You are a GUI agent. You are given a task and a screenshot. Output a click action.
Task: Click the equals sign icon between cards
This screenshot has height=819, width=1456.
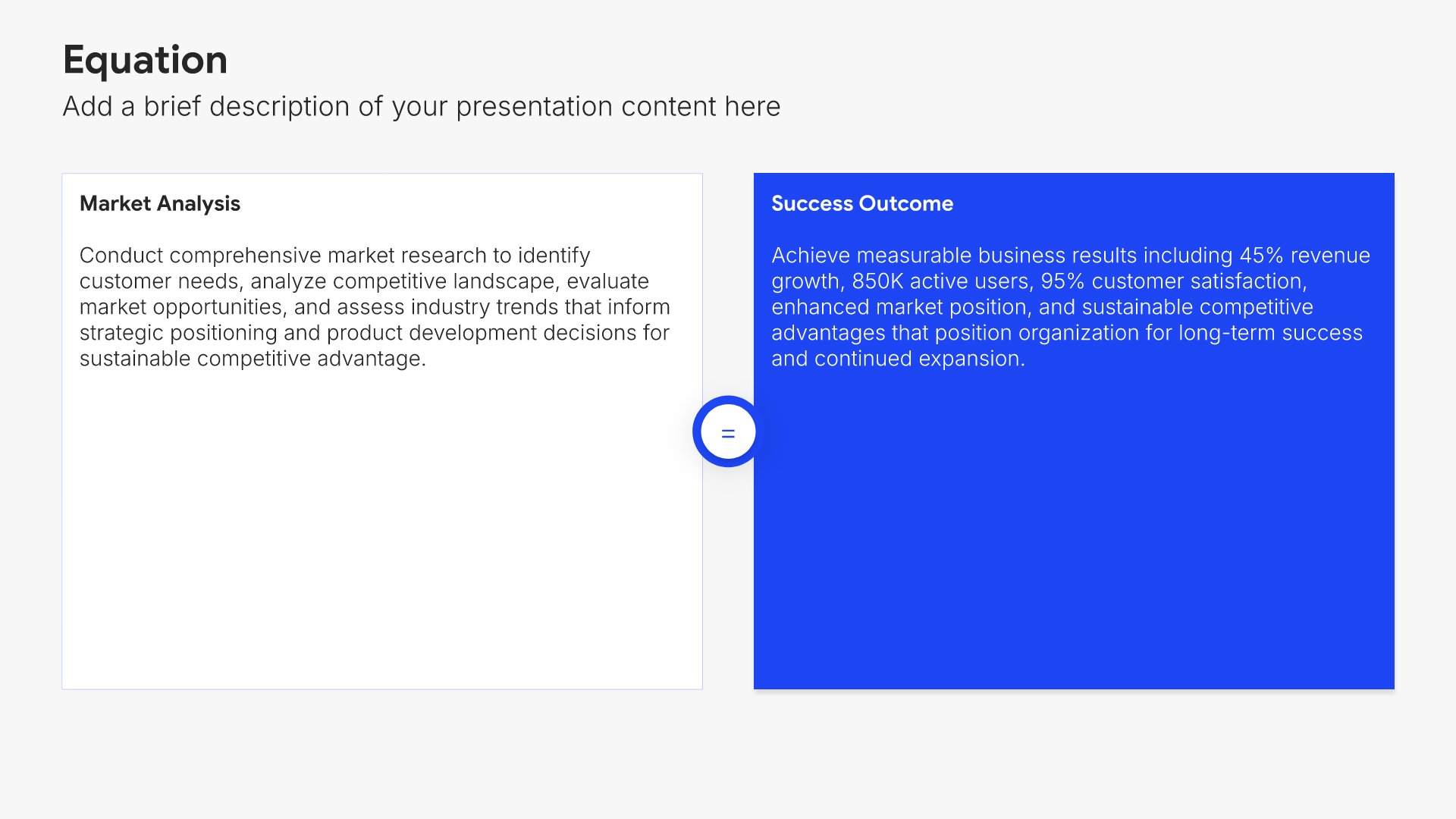click(x=728, y=432)
